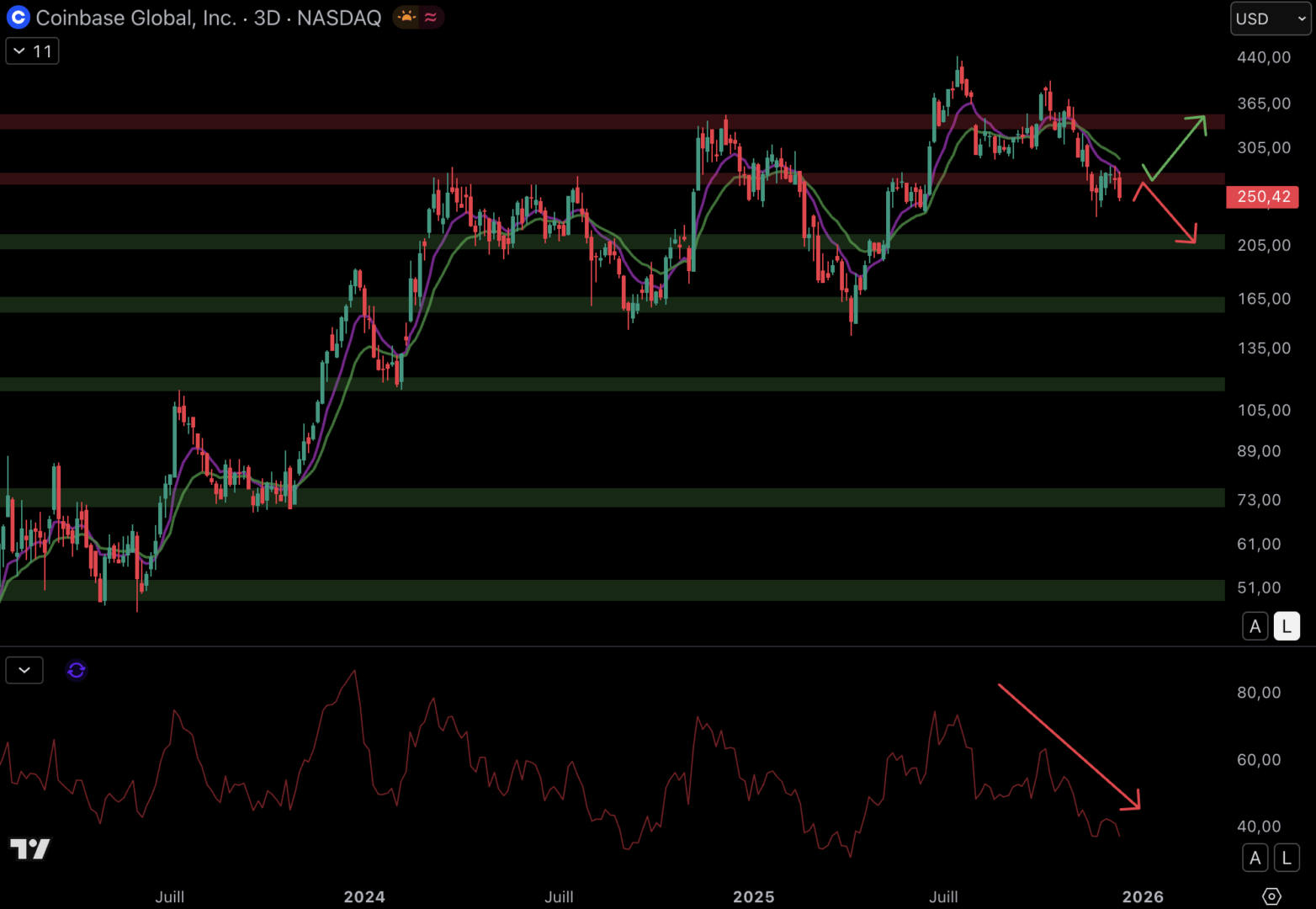Viewport: 1316px width, 909px height.
Task: Open the USD currency dropdown
Action: tap(1270, 19)
